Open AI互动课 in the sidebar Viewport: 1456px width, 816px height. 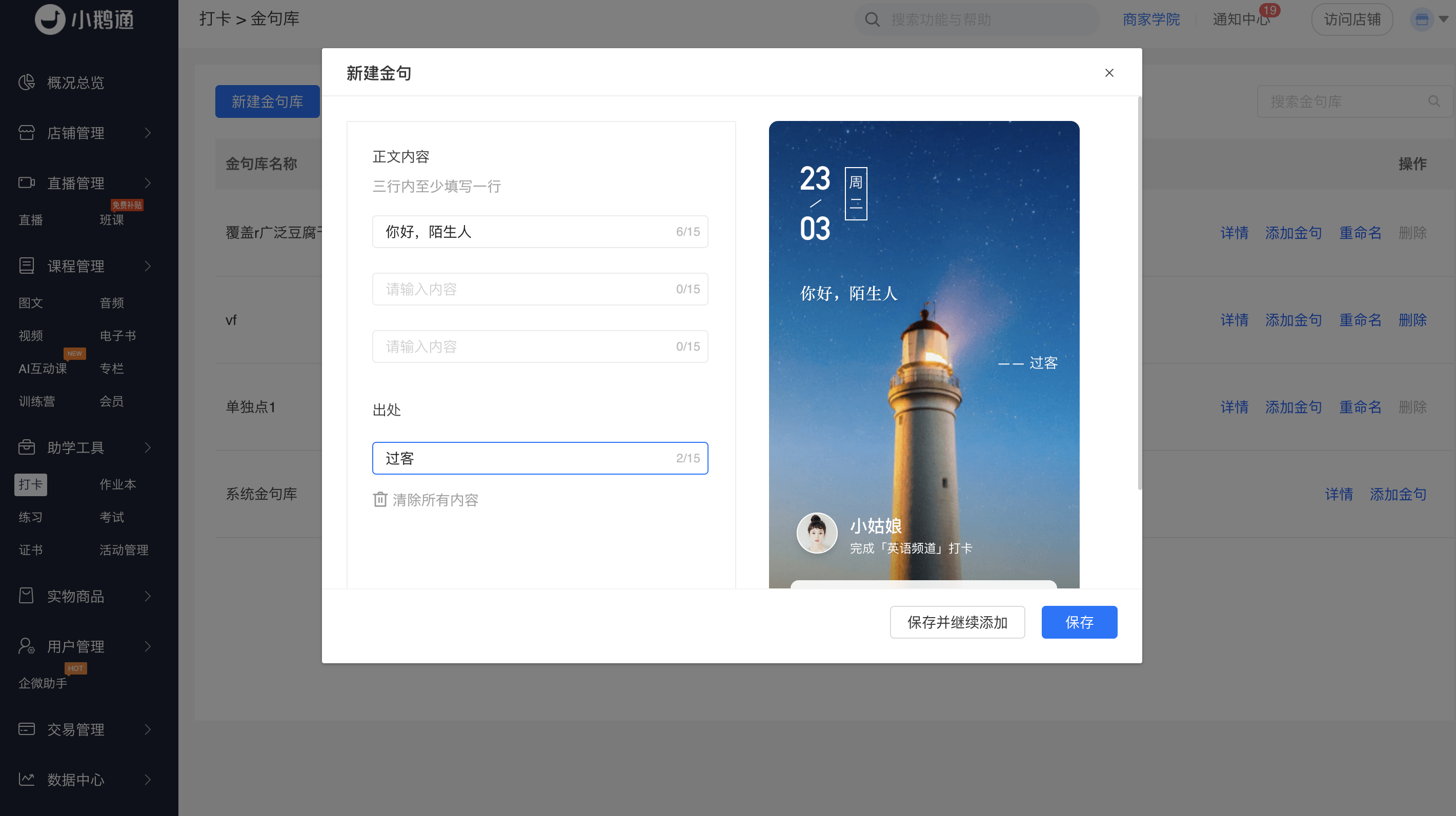pos(43,369)
